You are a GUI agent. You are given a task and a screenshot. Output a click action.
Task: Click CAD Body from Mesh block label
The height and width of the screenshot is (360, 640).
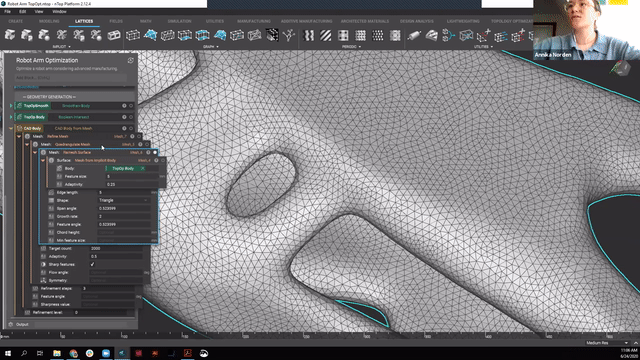[73, 128]
